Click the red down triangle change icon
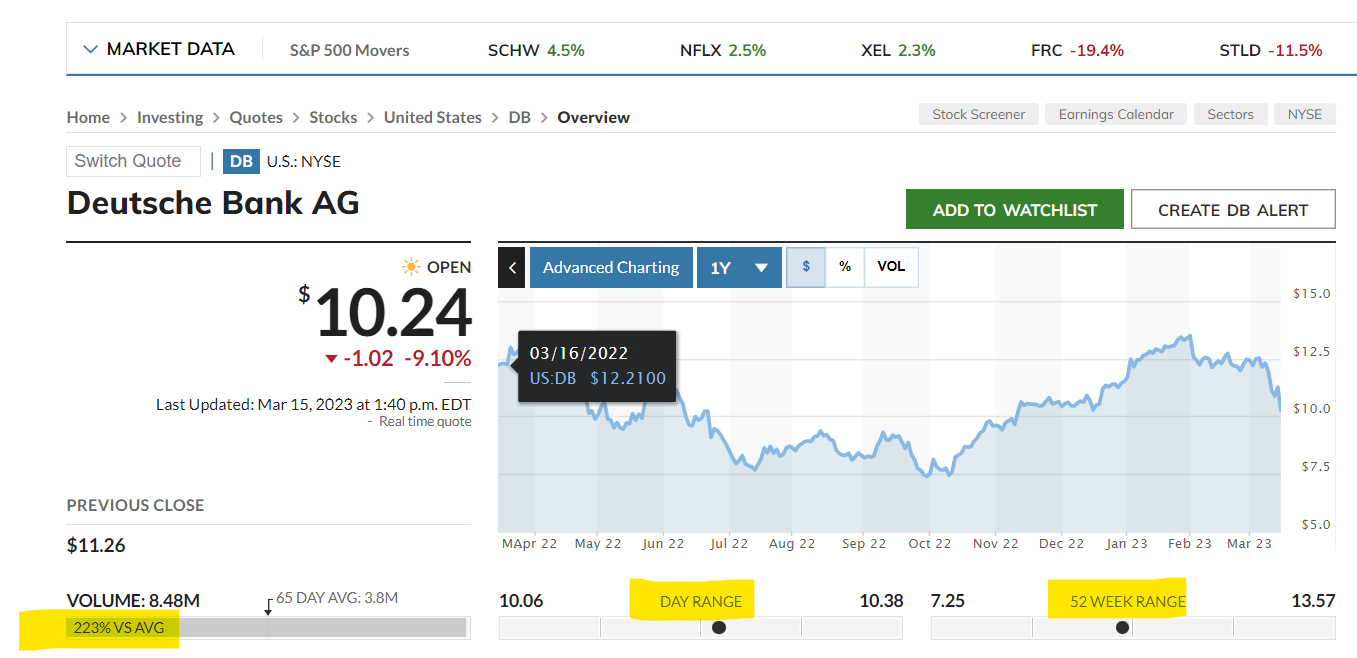The height and width of the screenshot is (658, 1357). (331, 359)
